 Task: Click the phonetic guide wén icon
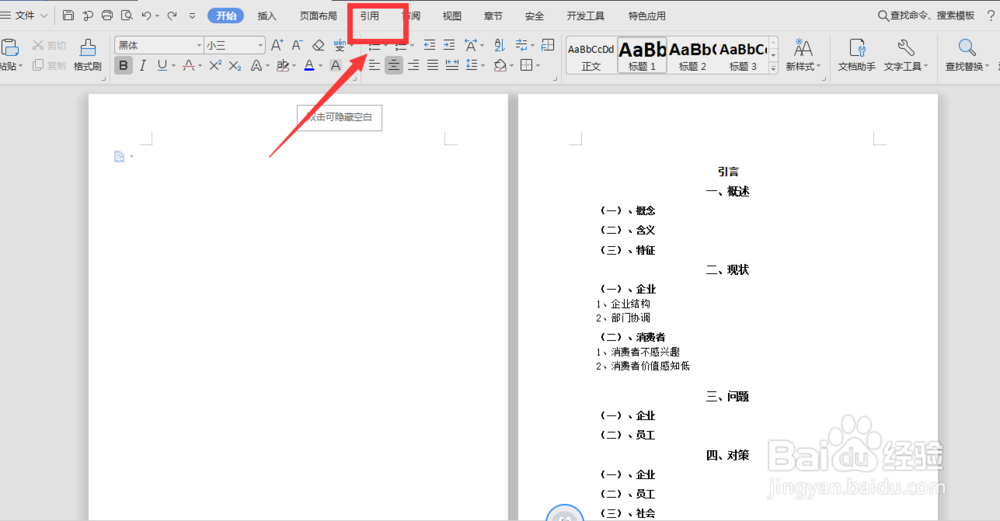click(340, 45)
